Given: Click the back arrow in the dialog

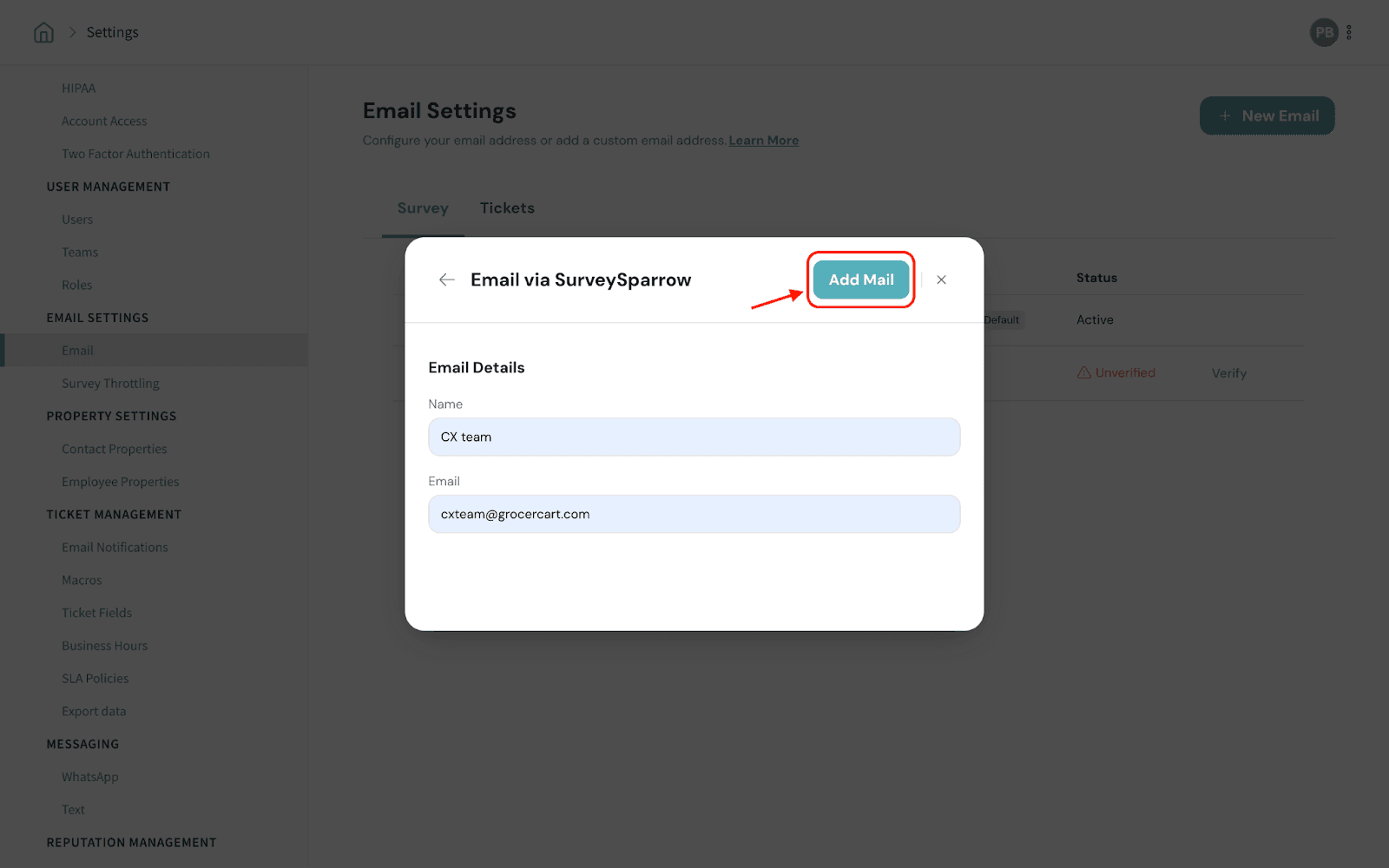Looking at the screenshot, I should pyautogui.click(x=446, y=279).
